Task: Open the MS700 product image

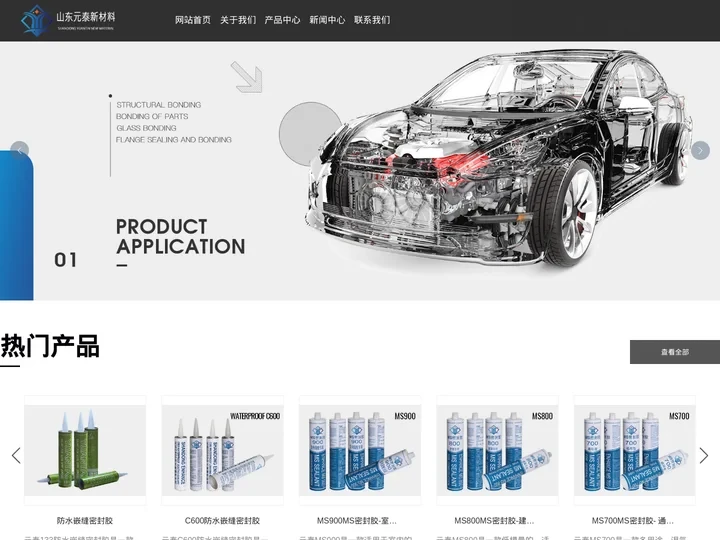Action: 635,450
